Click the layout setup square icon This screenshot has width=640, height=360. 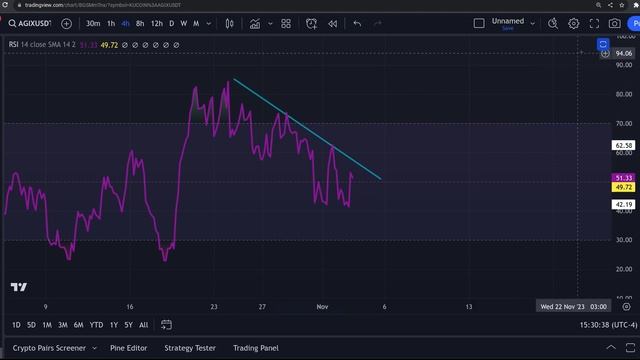tap(479, 23)
